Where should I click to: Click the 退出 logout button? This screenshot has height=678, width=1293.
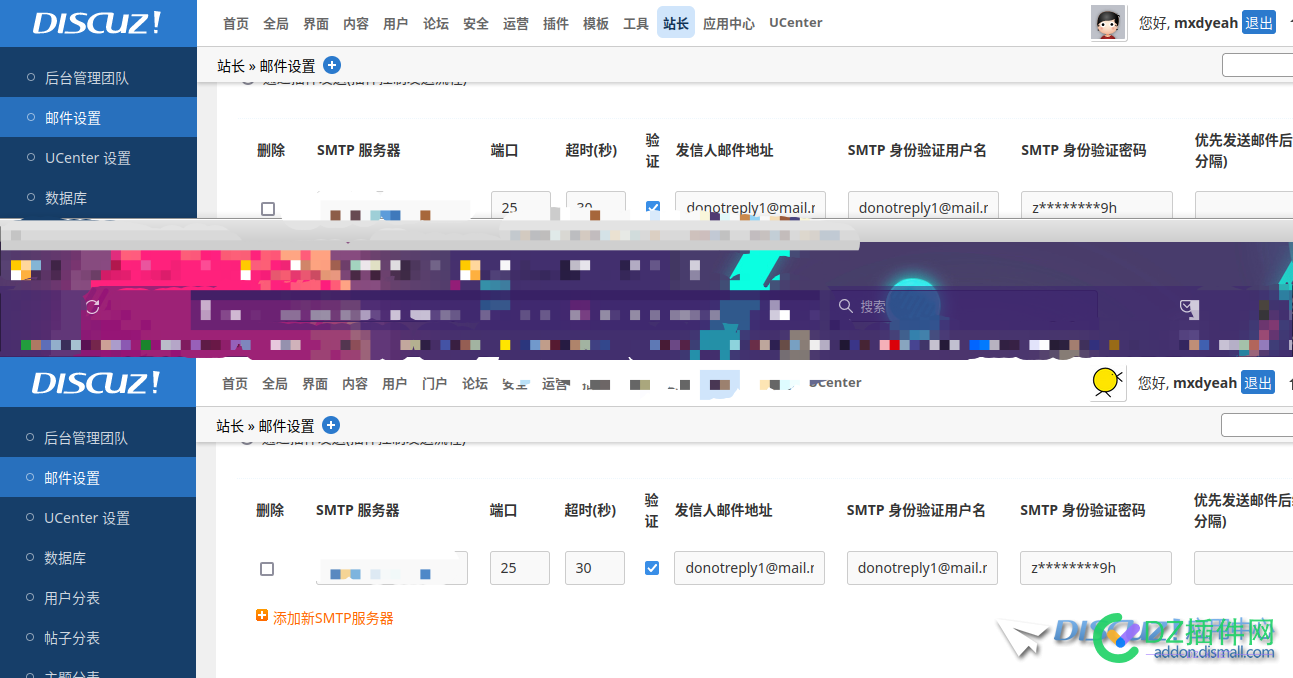[x=1258, y=22]
